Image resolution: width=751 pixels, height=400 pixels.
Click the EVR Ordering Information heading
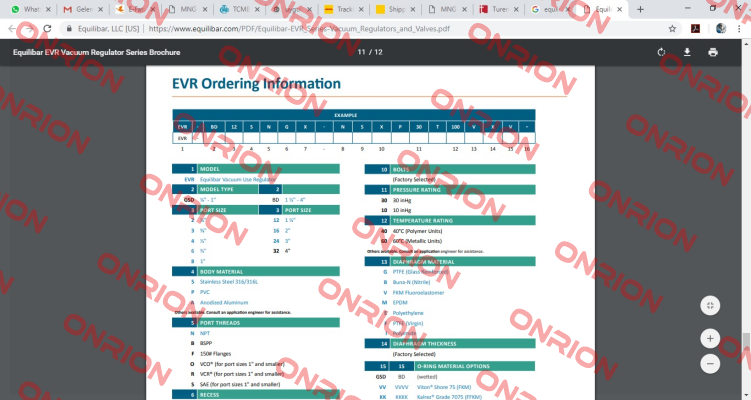click(x=256, y=84)
